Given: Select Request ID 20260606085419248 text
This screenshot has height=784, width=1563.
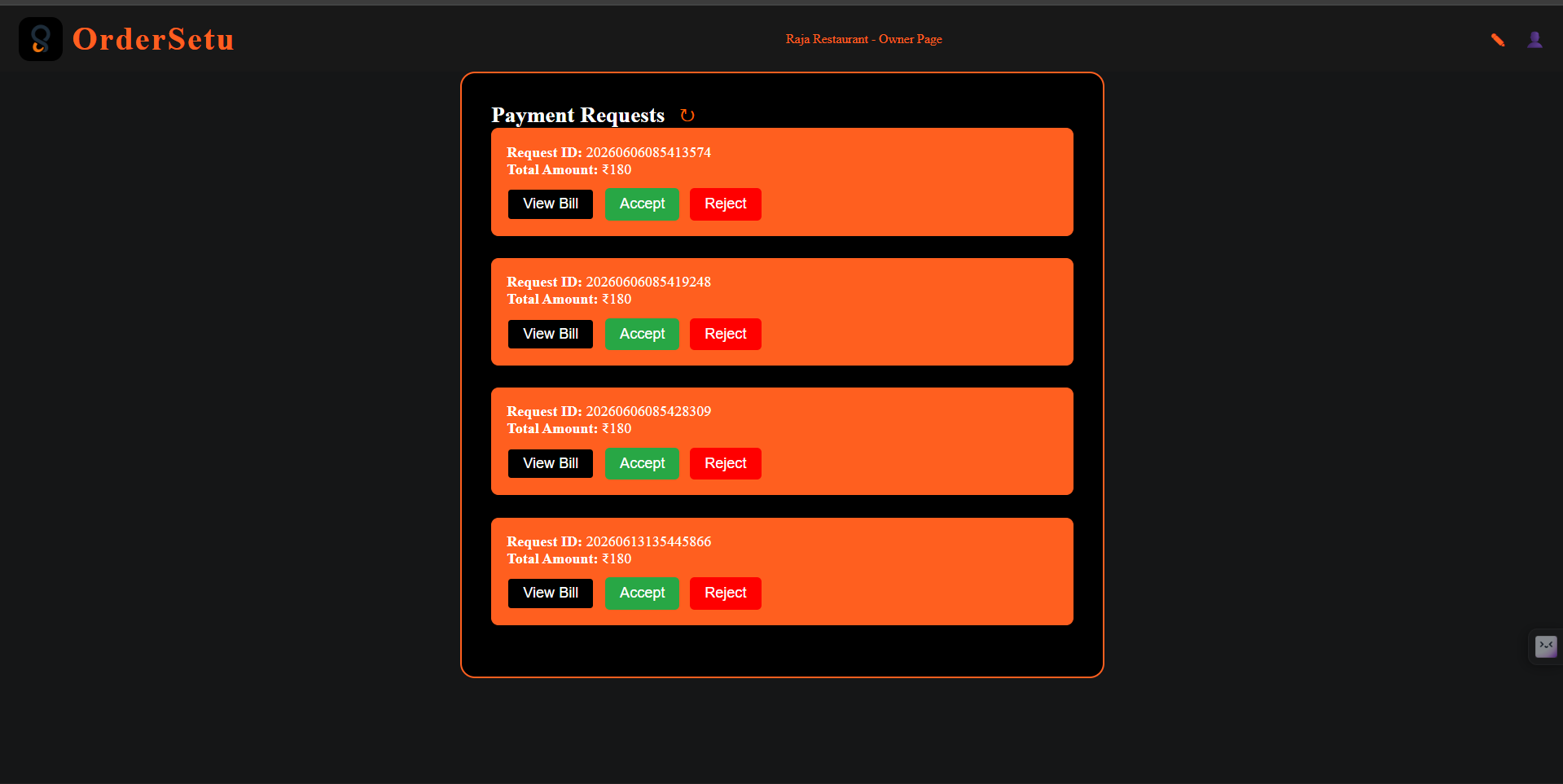Looking at the screenshot, I should (608, 282).
